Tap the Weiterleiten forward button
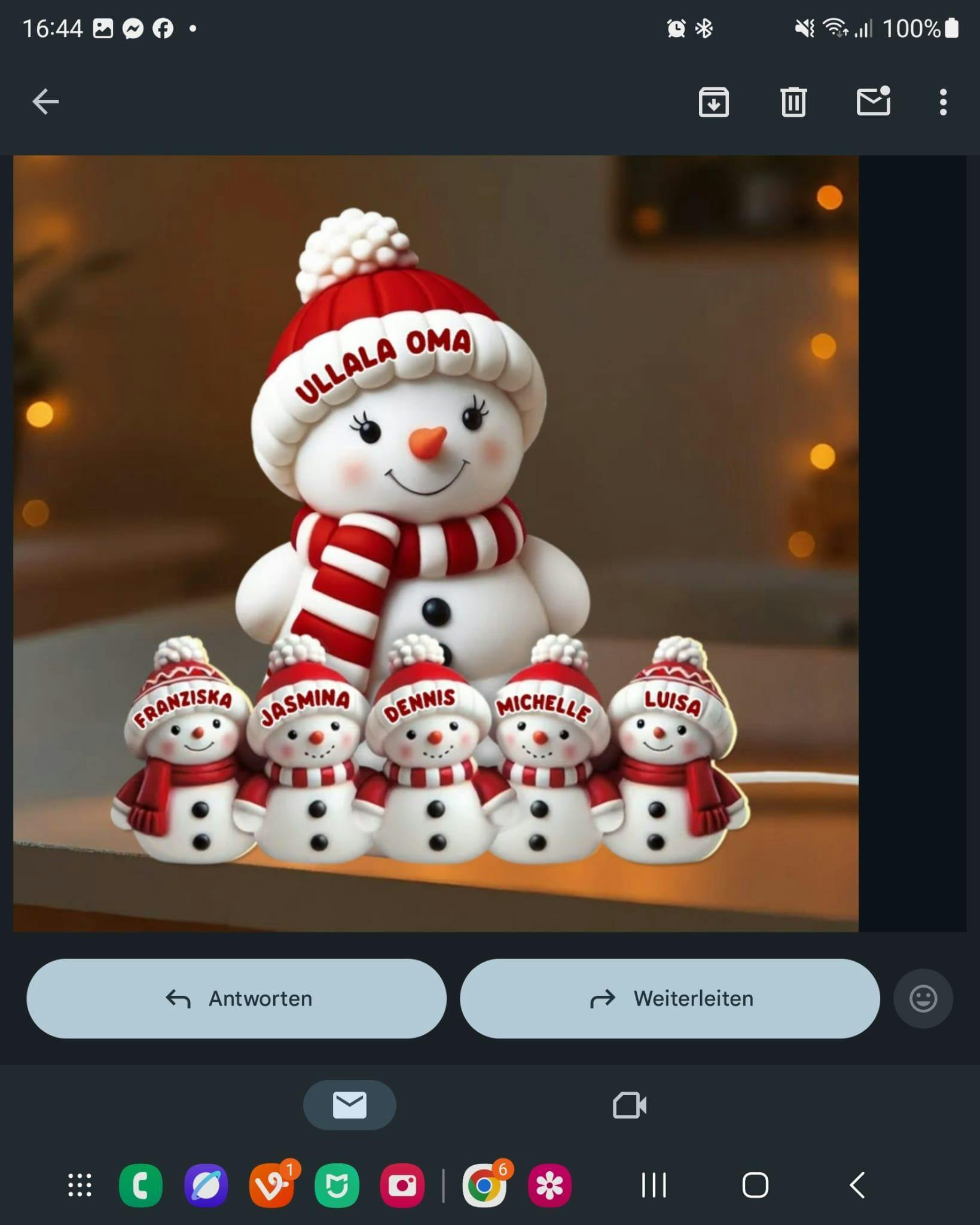 (x=670, y=998)
